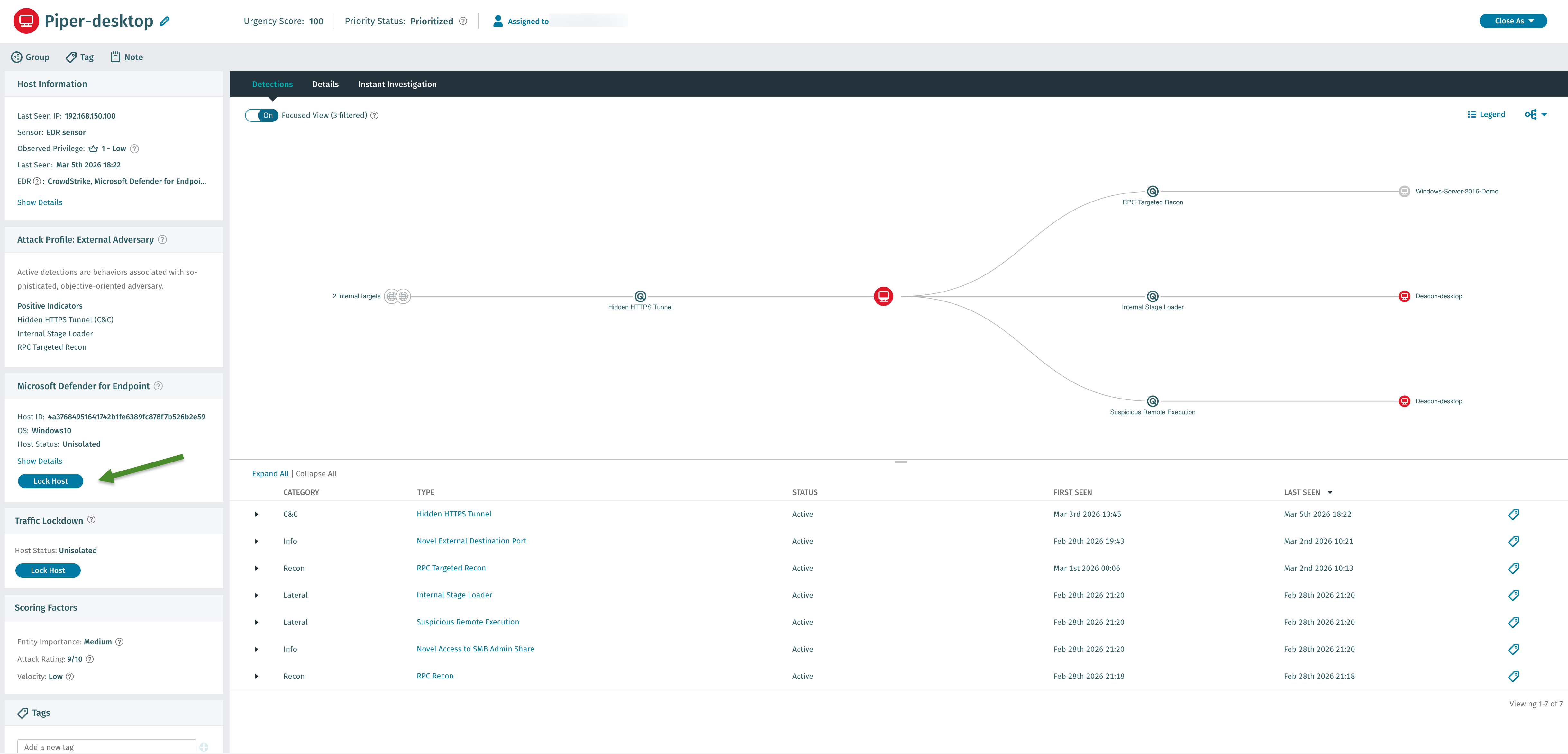Open the graph layout dropdown beside Legend
The height and width of the screenshot is (754, 1568).
tap(1535, 114)
